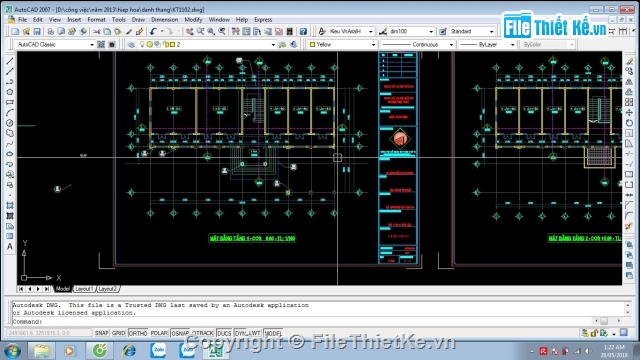Image resolution: width=640 pixels, height=360 pixels.
Task: Toggle OSNAP in status bar
Action: click(x=180, y=333)
